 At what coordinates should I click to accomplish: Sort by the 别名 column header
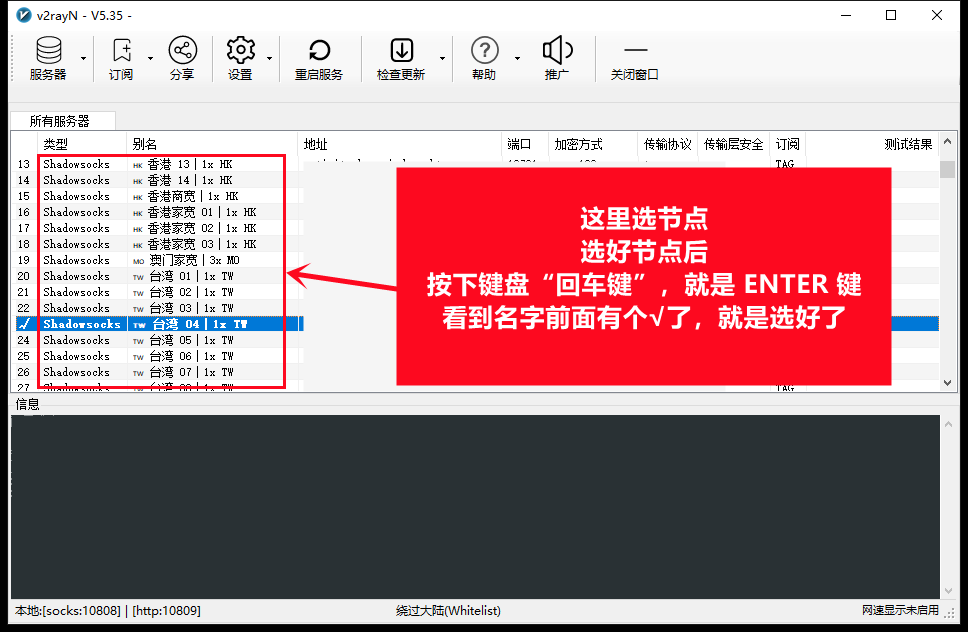[x=212, y=144]
